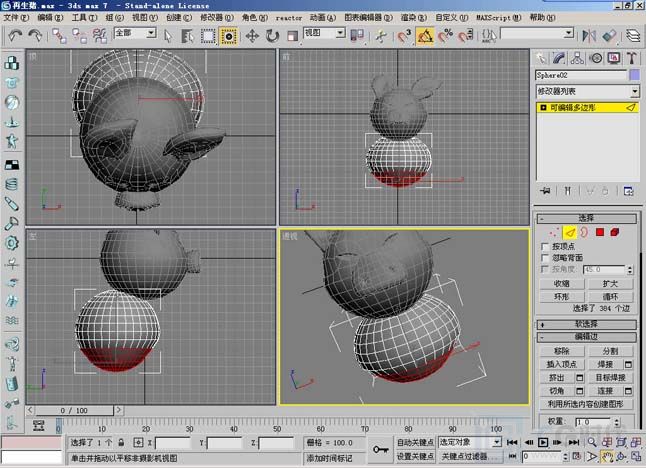This screenshot has height=468, width=646.
Task: Click the 循环 loop button
Action: click(x=610, y=297)
